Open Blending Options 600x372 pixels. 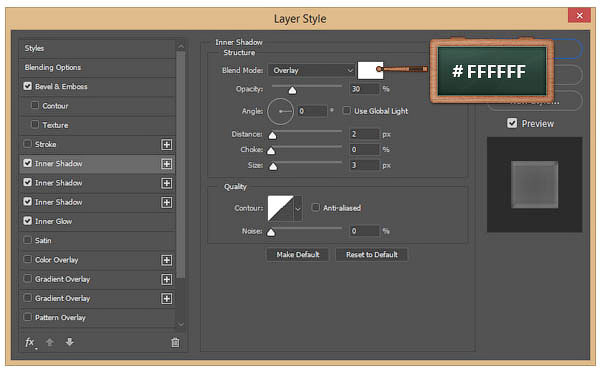point(97,68)
